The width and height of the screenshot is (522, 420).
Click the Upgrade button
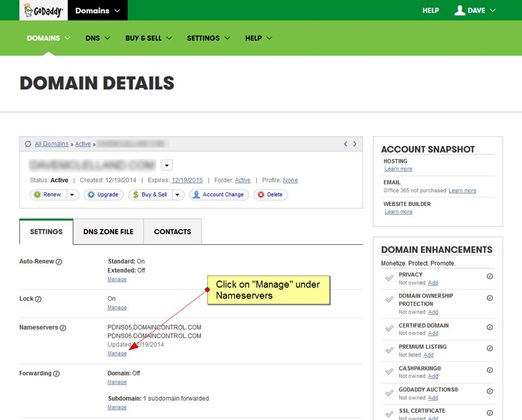(104, 195)
